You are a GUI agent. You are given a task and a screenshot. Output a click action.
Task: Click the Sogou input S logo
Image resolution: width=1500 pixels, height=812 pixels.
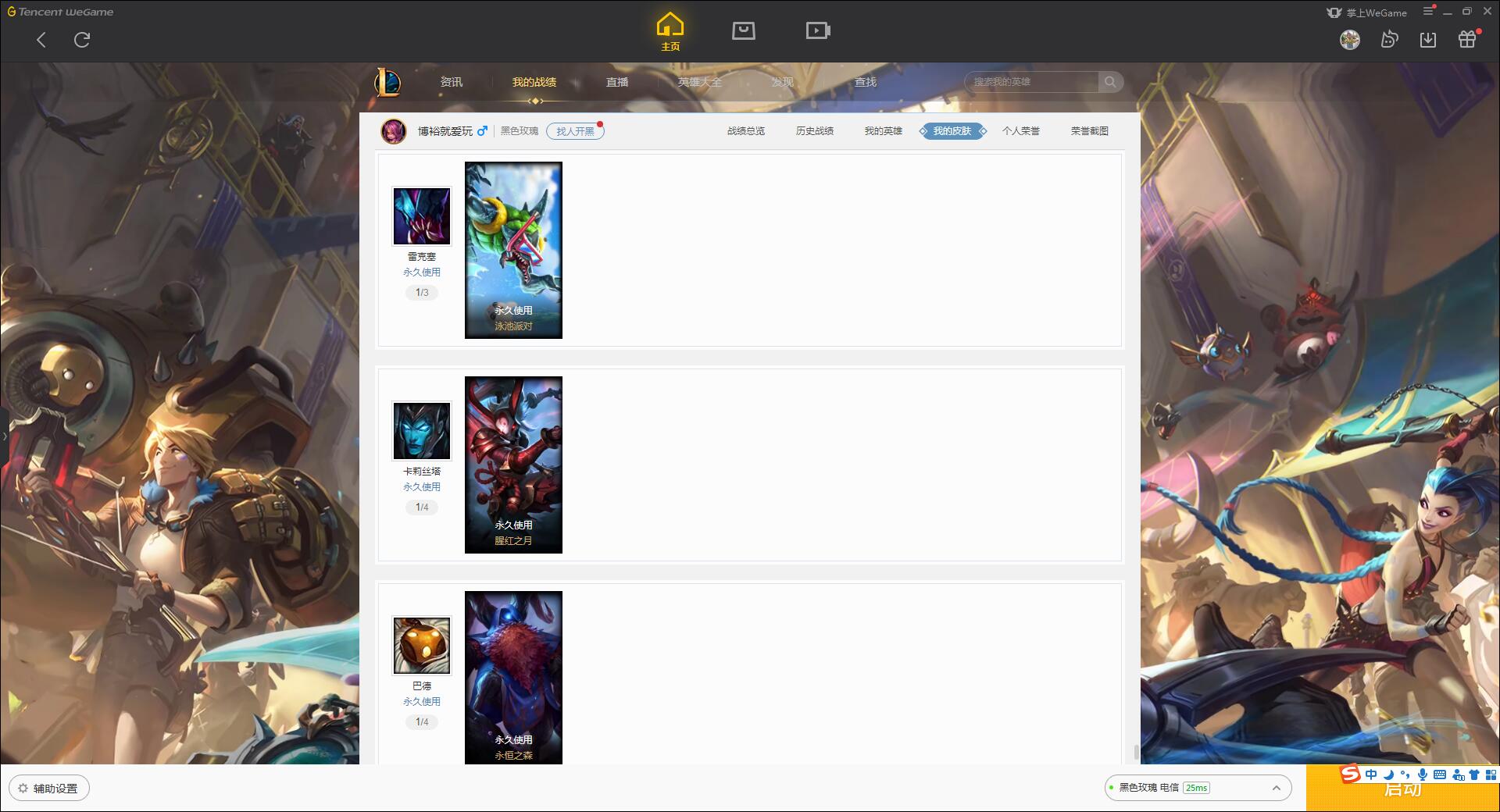1351,775
